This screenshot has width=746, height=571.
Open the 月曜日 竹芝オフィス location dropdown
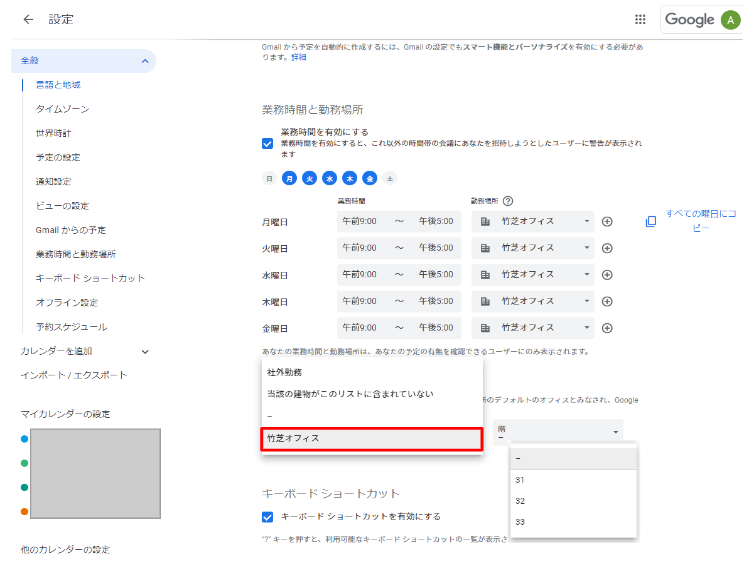pos(533,220)
